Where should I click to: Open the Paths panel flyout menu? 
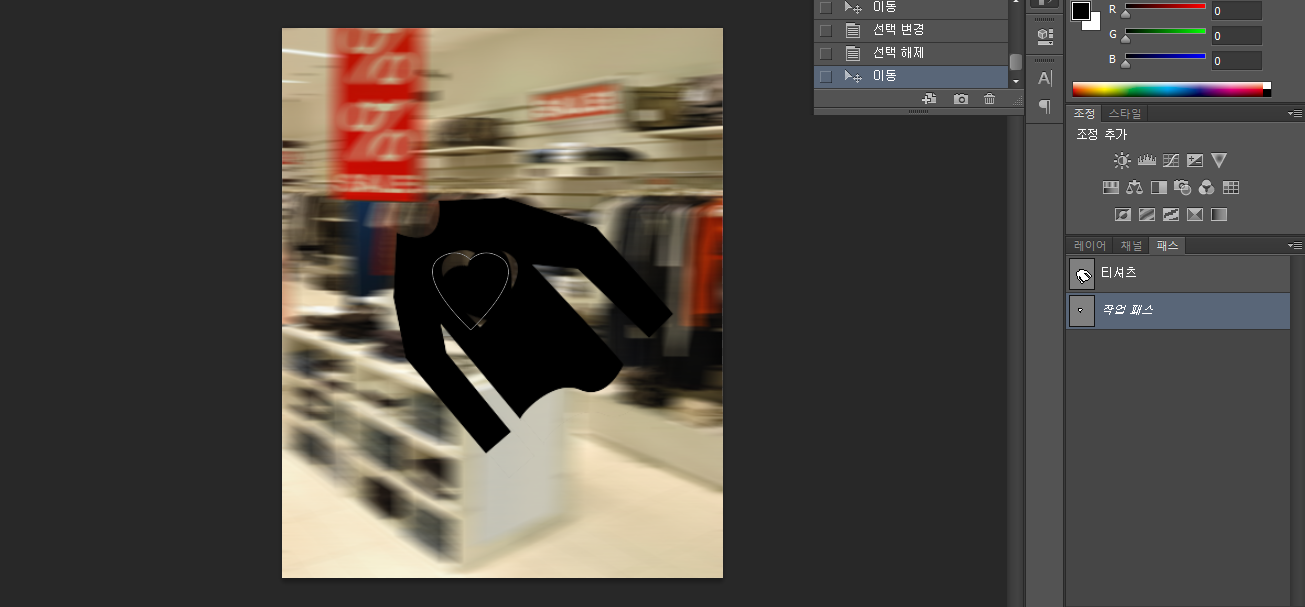[x=1294, y=245]
